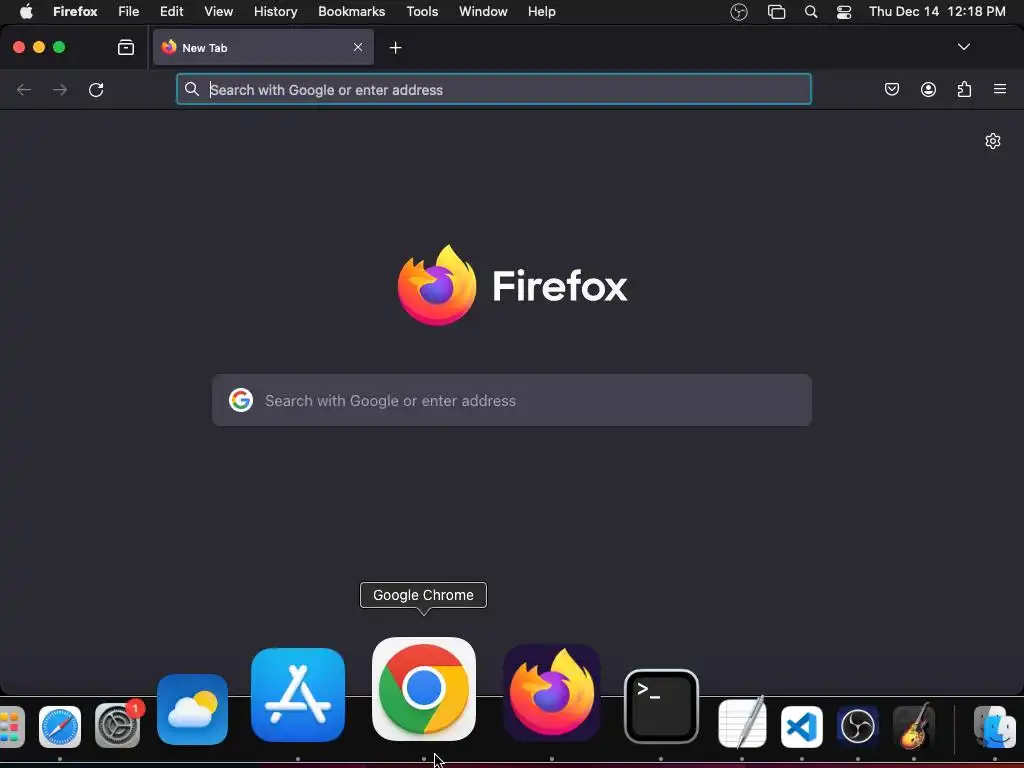Open Visual Studio Code from the Dock
1024x768 pixels.
(802, 727)
